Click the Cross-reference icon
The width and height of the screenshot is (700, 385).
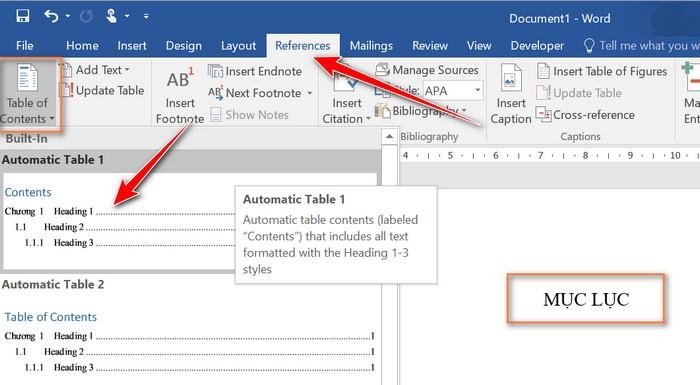click(543, 114)
